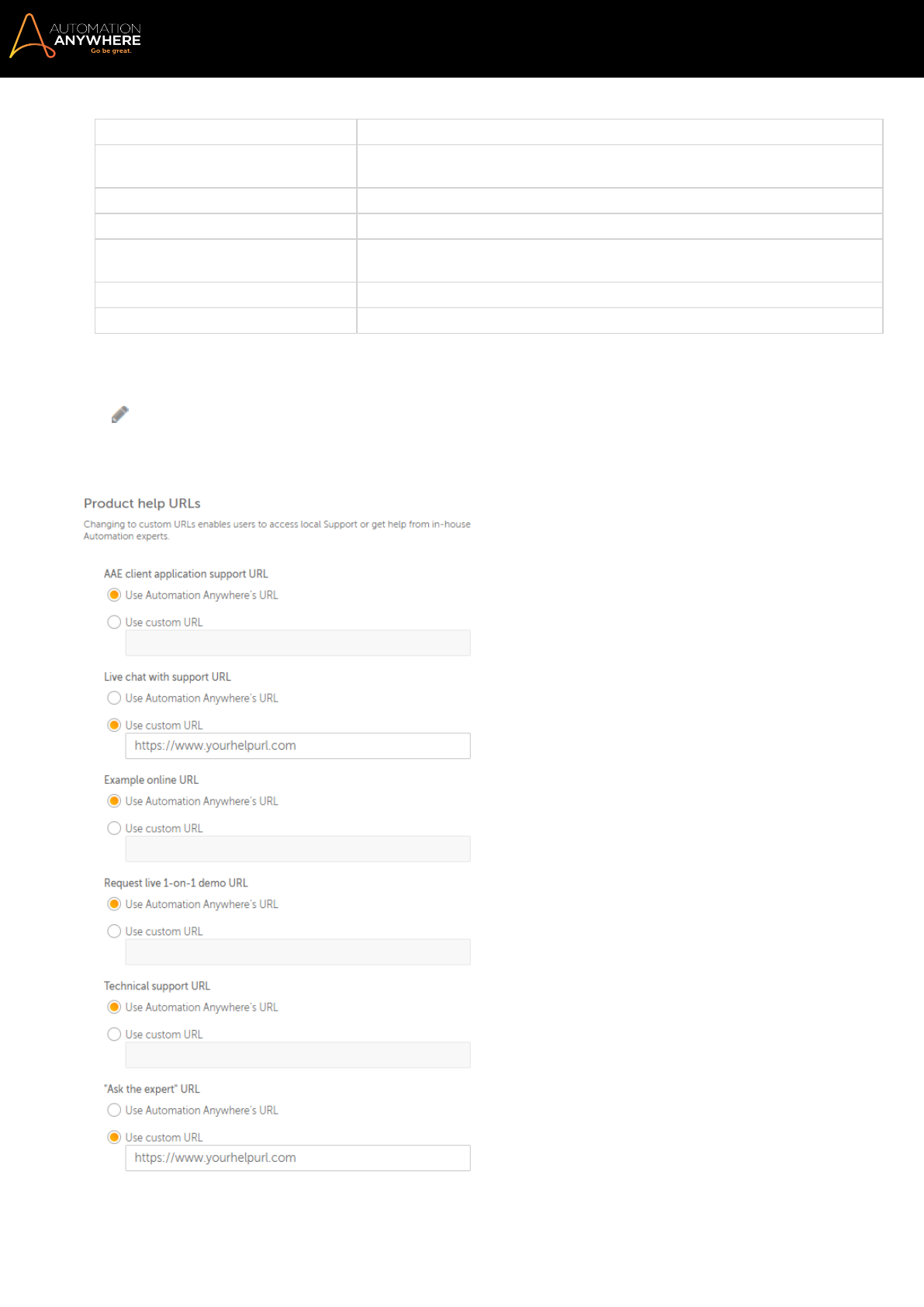924x1307 pixels.
Task: Click the Ask the expert custom URL field
Action: [298, 1158]
